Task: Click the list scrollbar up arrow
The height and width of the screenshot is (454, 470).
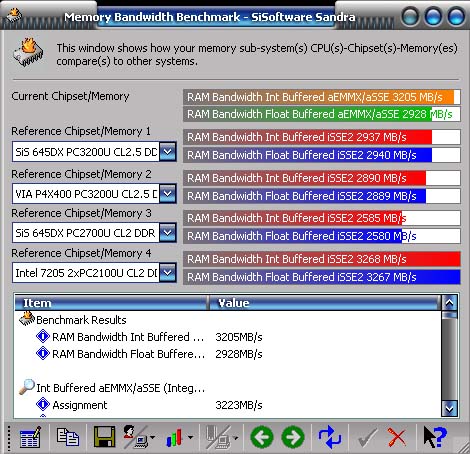Action: tap(449, 303)
